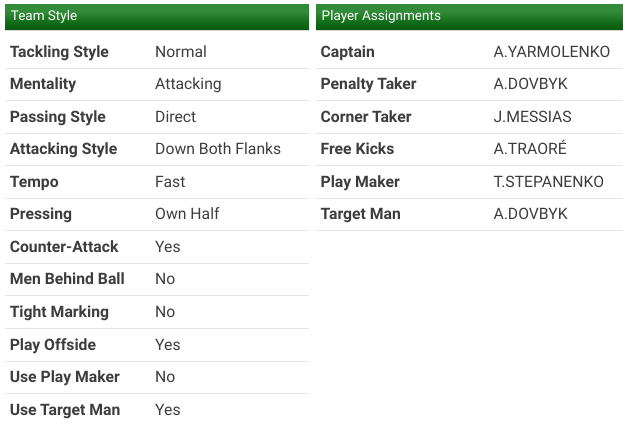
Task: Click the Down Both Flanks value
Action: 218,149
